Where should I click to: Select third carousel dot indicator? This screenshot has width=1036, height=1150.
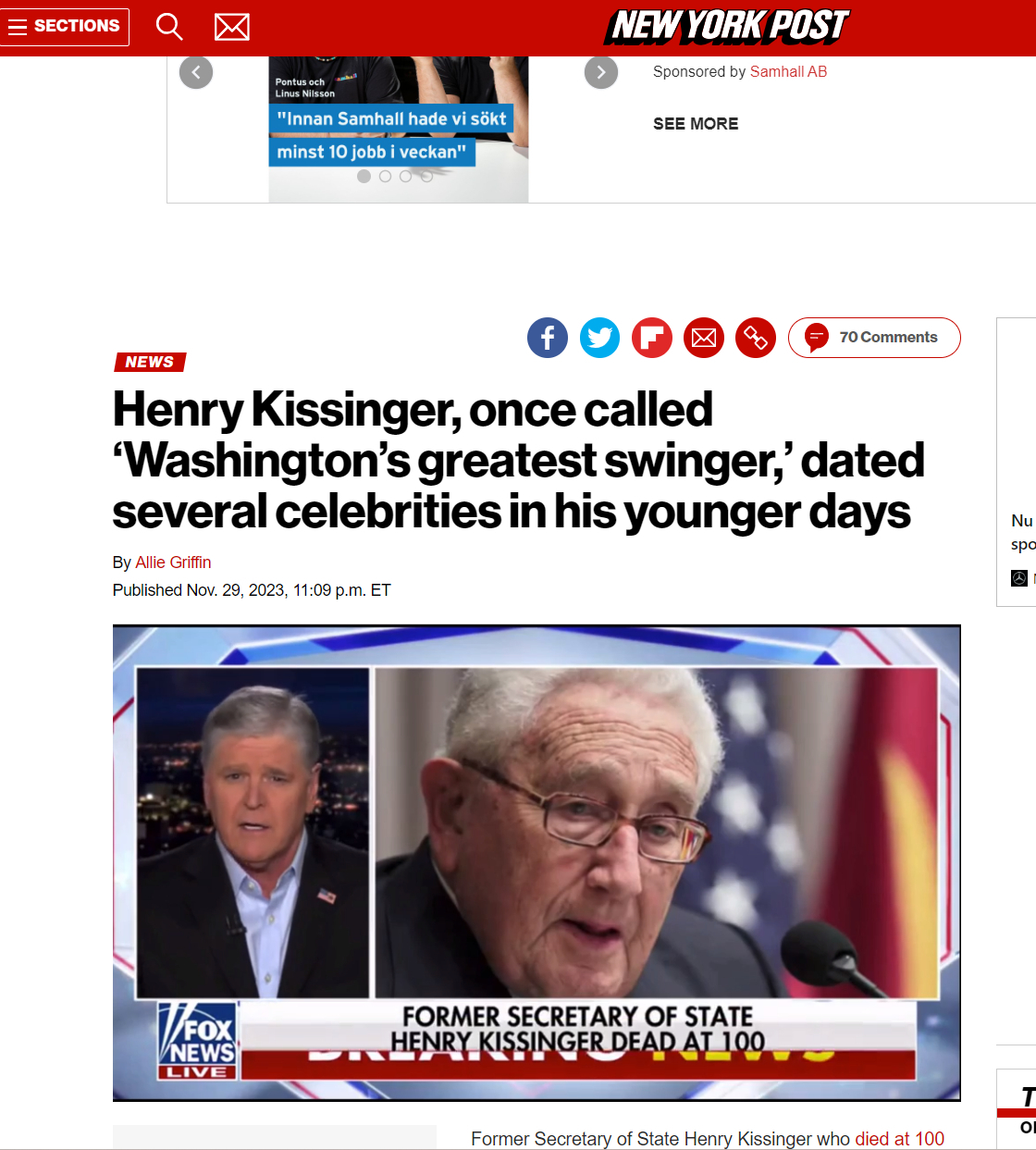click(405, 176)
